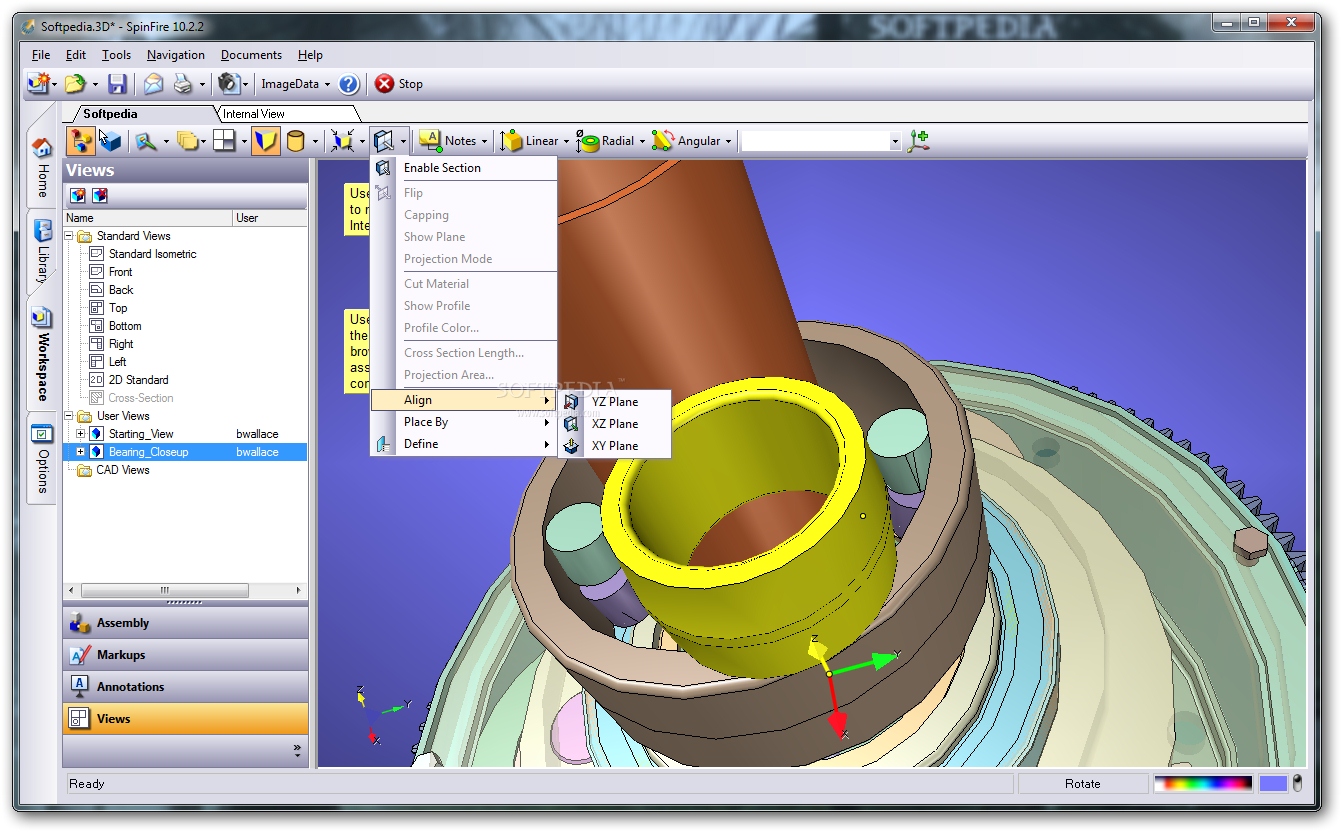Select the Standard Isometric view

(152, 254)
